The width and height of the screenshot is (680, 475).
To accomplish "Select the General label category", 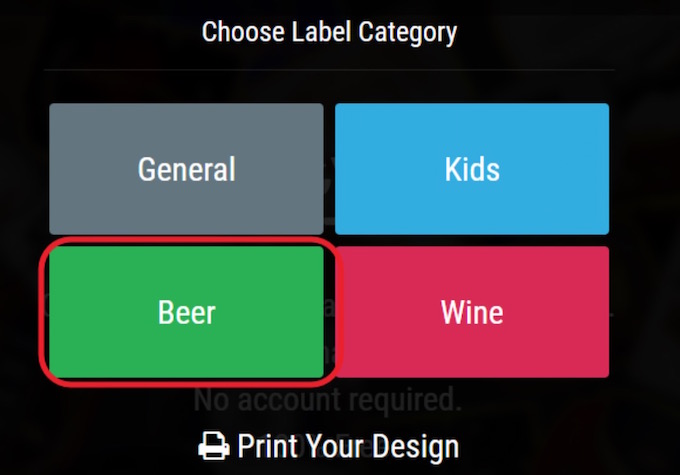I will tap(186, 169).
